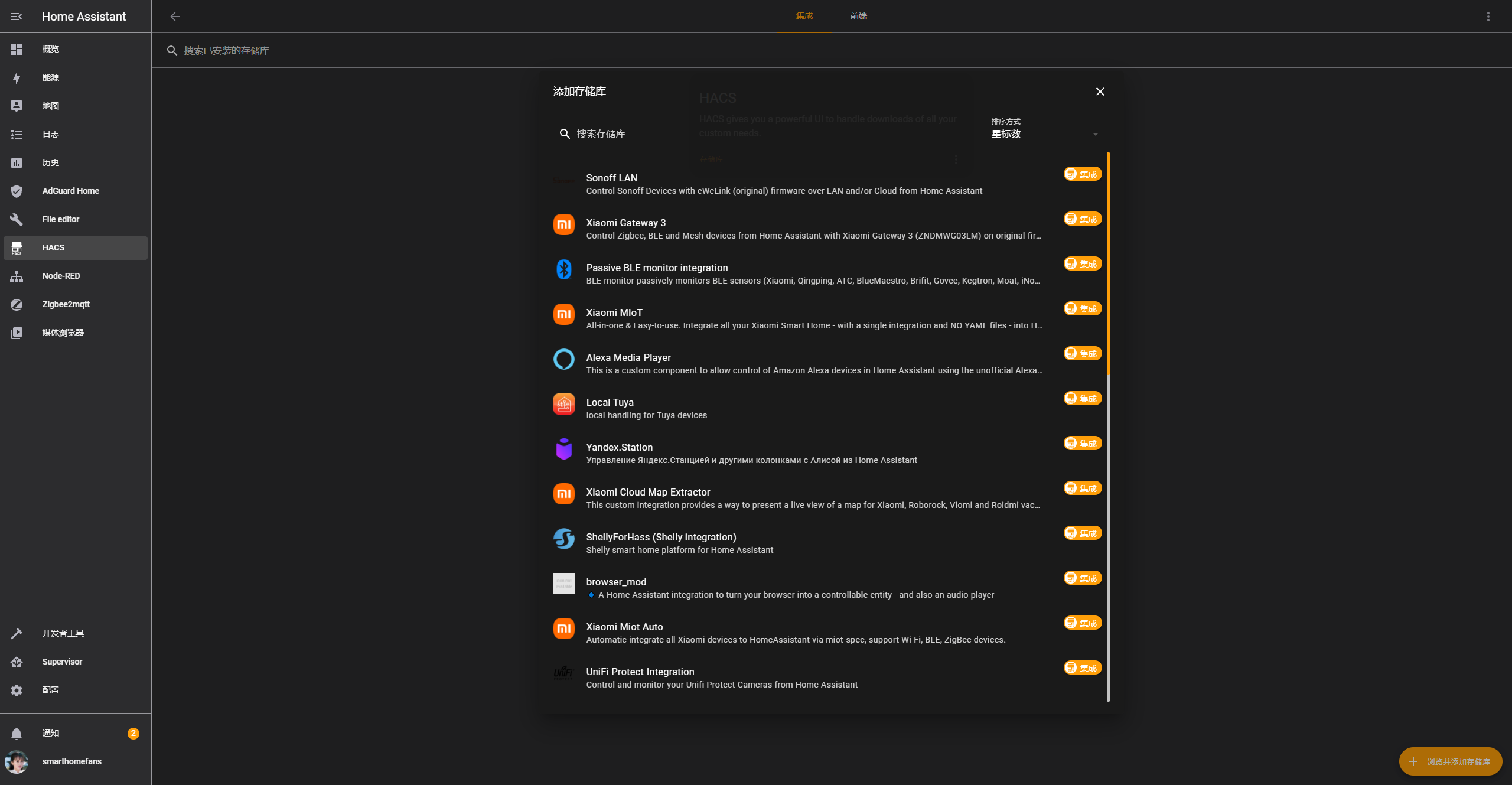The height and width of the screenshot is (785, 1512).
Task: Switch to the 前端 tab
Action: click(x=859, y=16)
